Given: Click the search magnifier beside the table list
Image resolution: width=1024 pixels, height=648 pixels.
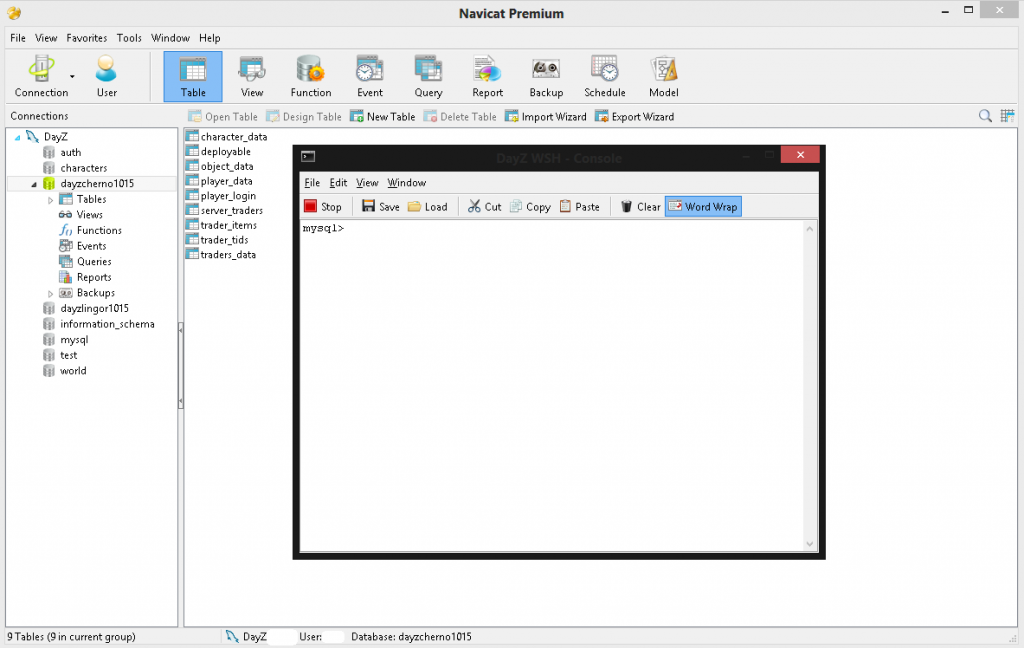Looking at the screenshot, I should pos(985,115).
